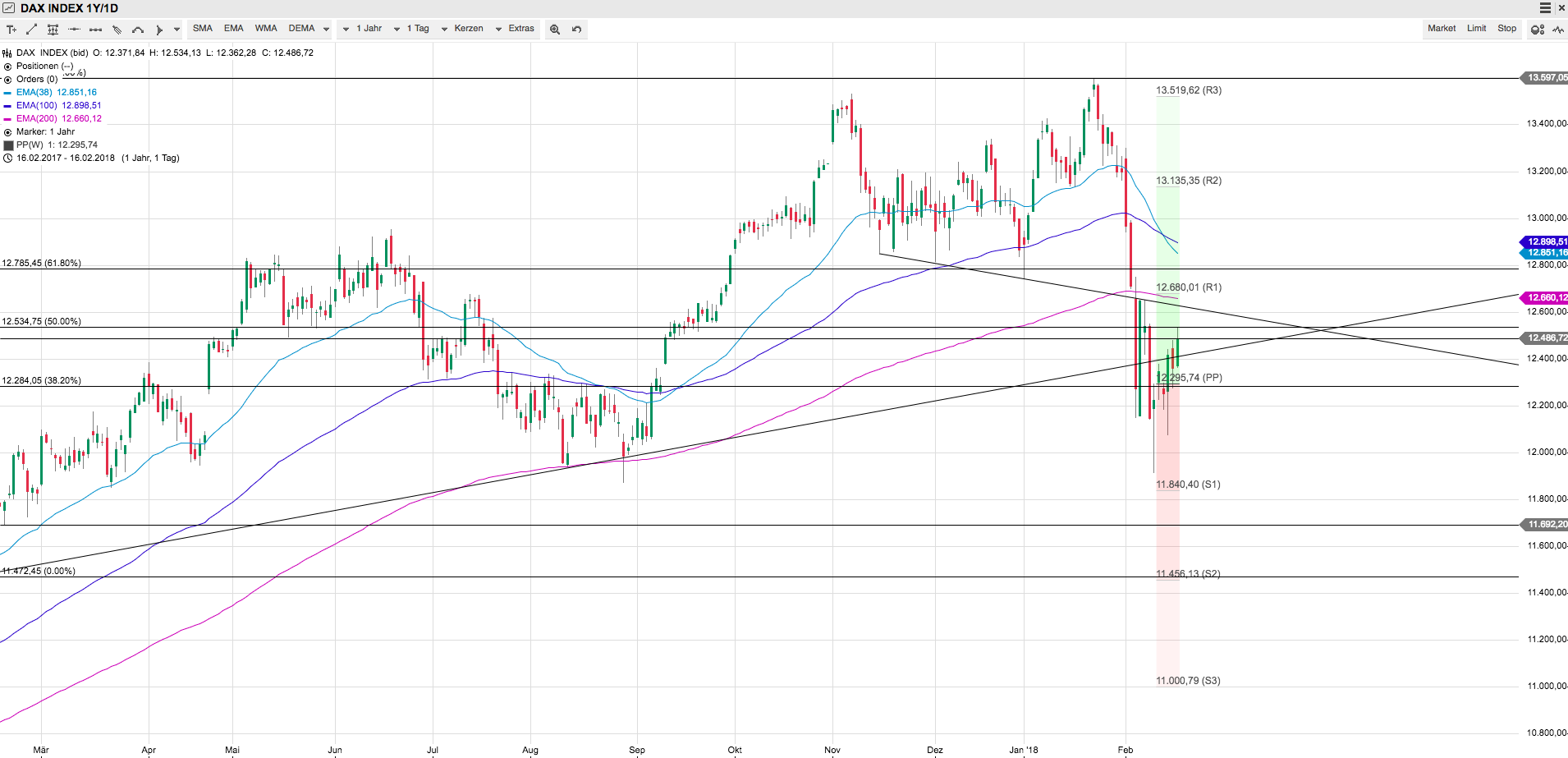The width and height of the screenshot is (1568, 758).
Task: Click the EMA(200) 12.660,12 legend entry
Action: (59, 119)
